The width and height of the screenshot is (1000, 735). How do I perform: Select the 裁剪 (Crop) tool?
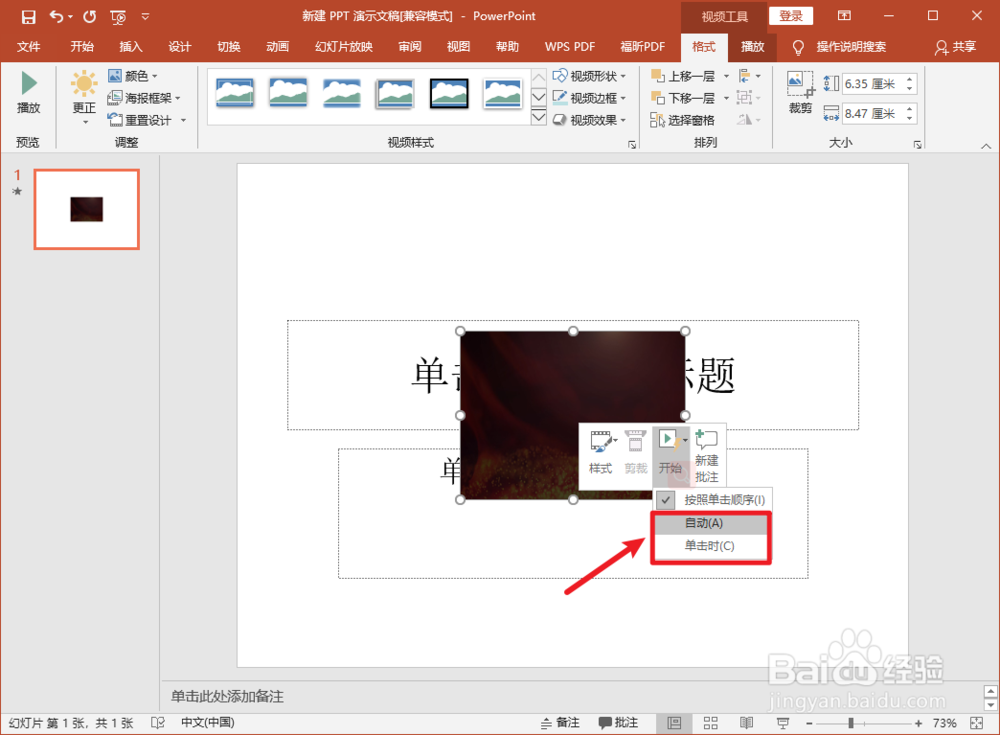pyautogui.click(x=799, y=90)
